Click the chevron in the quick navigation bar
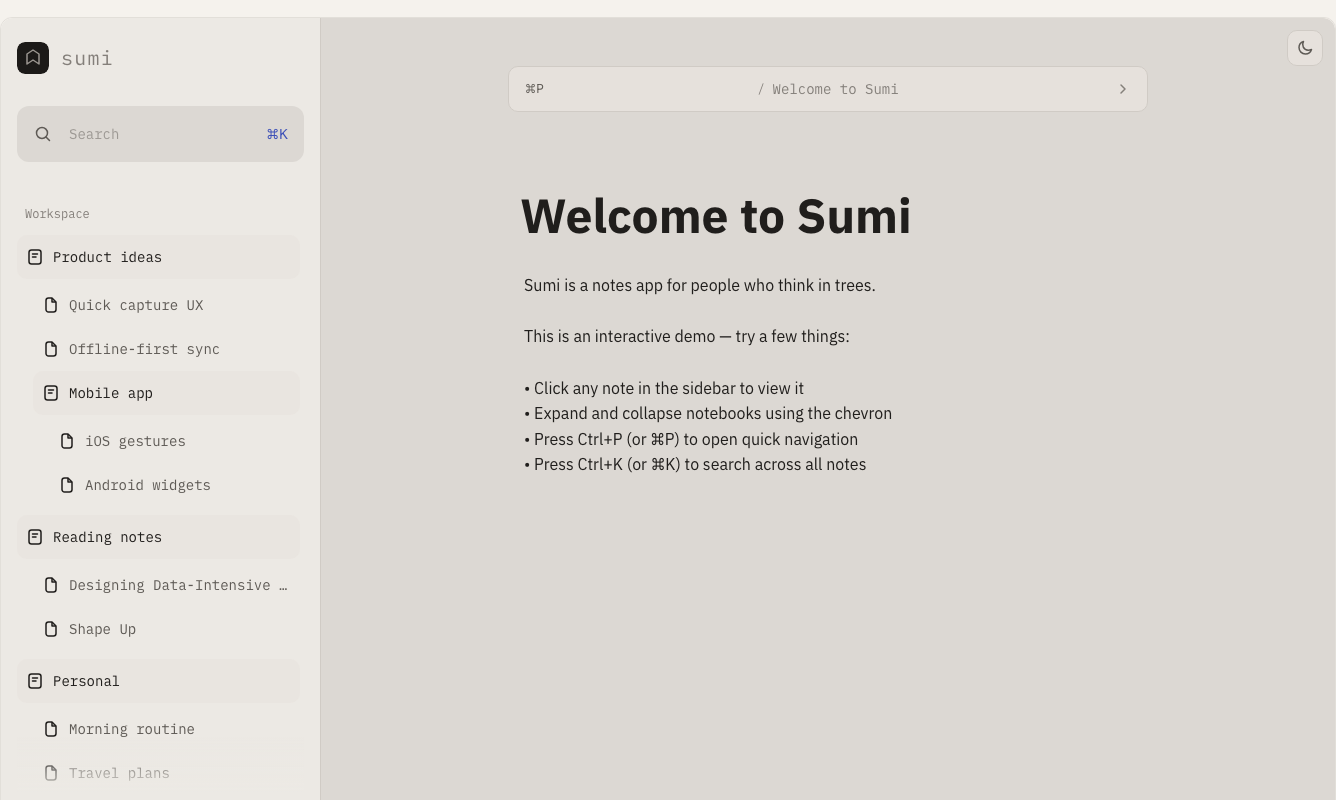This screenshot has height=800, width=1336. [x=1122, y=89]
